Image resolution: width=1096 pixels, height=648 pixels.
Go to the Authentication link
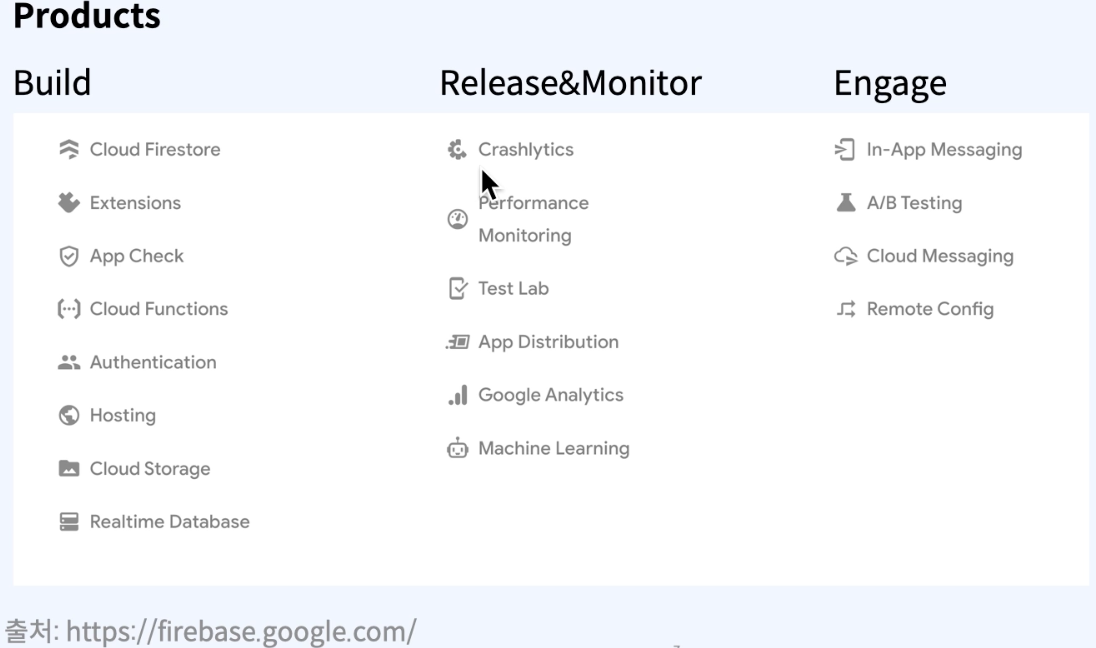[x=153, y=362]
